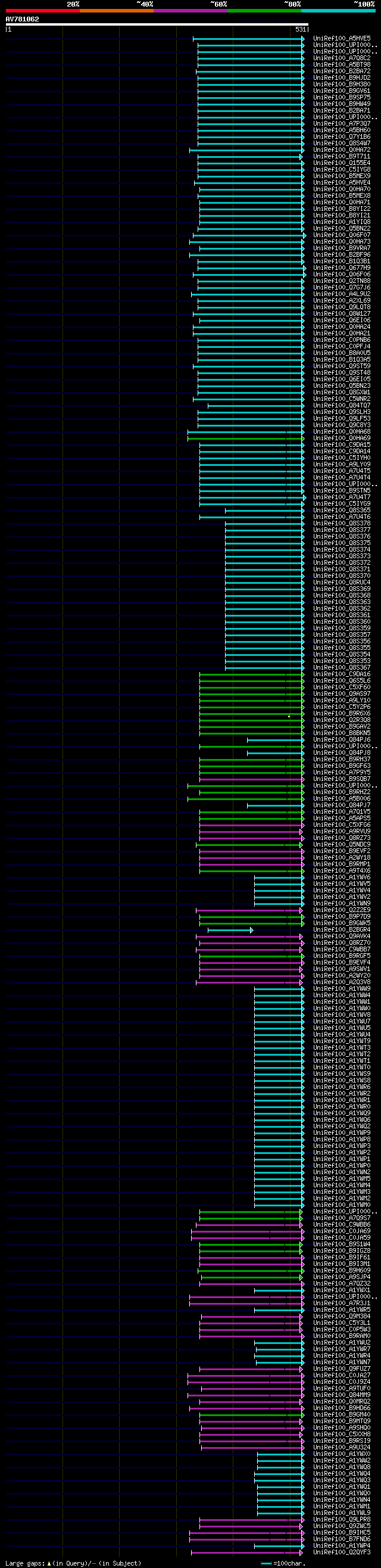Select hit UniRef100_Q155E4

click(x=342, y=163)
